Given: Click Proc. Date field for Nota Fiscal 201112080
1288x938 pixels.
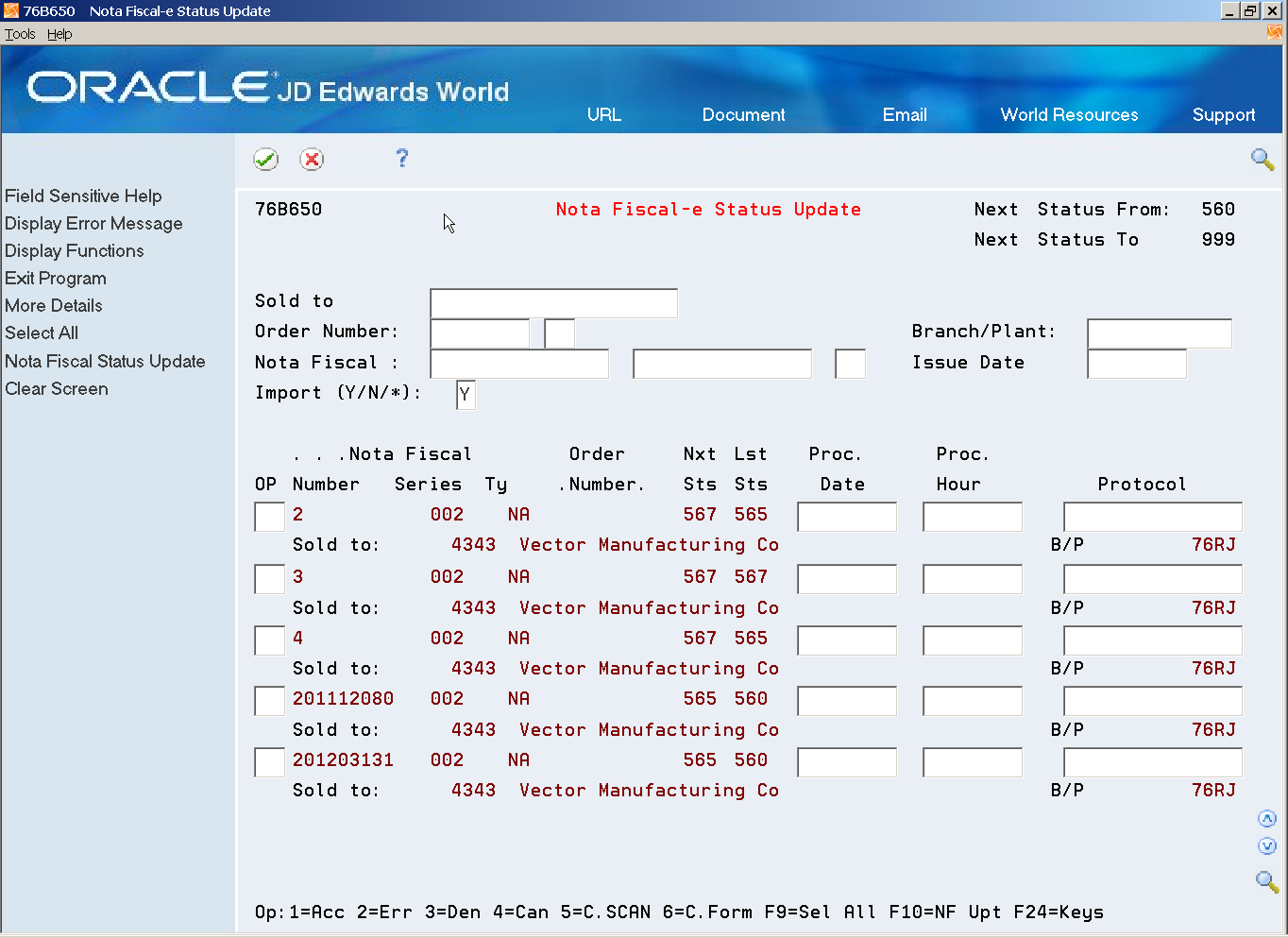Looking at the screenshot, I should pyautogui.click(x=847, y=701).
